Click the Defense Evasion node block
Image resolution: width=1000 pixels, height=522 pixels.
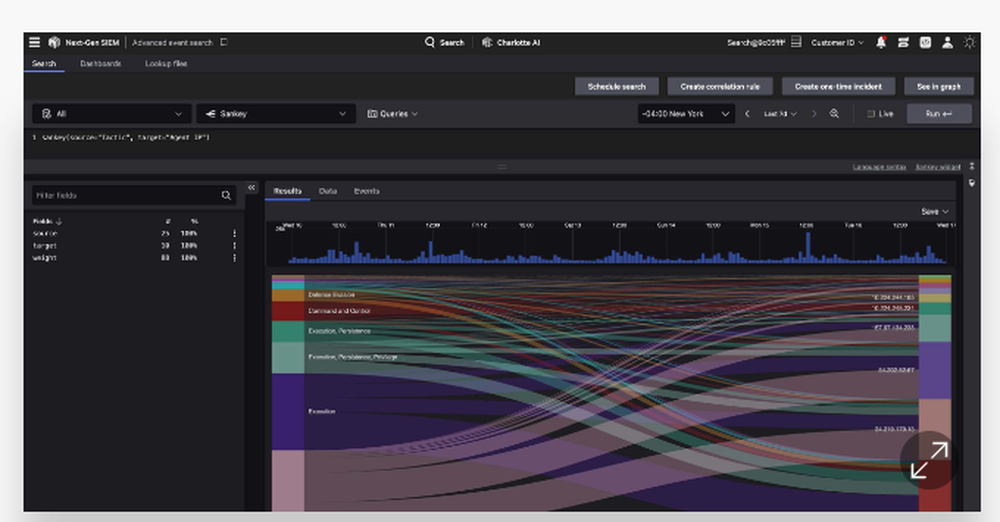[288, 295]
